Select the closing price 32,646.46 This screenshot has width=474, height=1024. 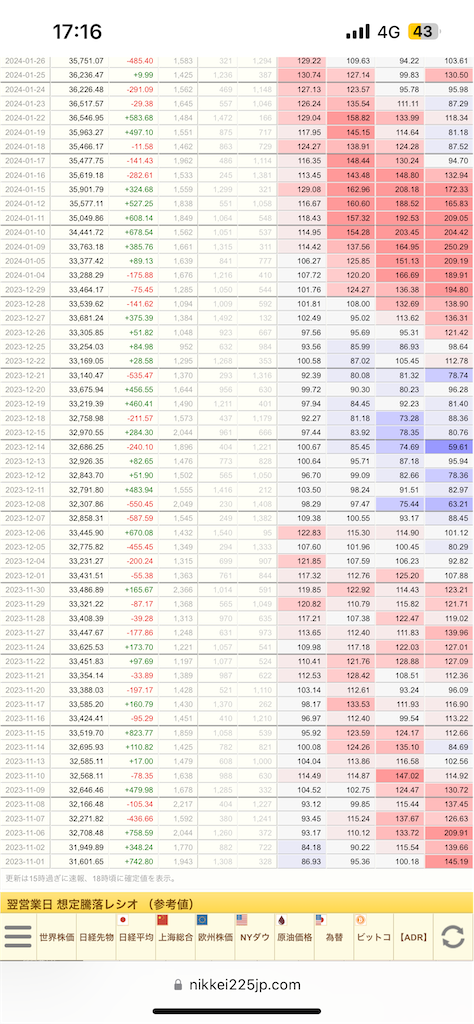click(x=86, y=789)
